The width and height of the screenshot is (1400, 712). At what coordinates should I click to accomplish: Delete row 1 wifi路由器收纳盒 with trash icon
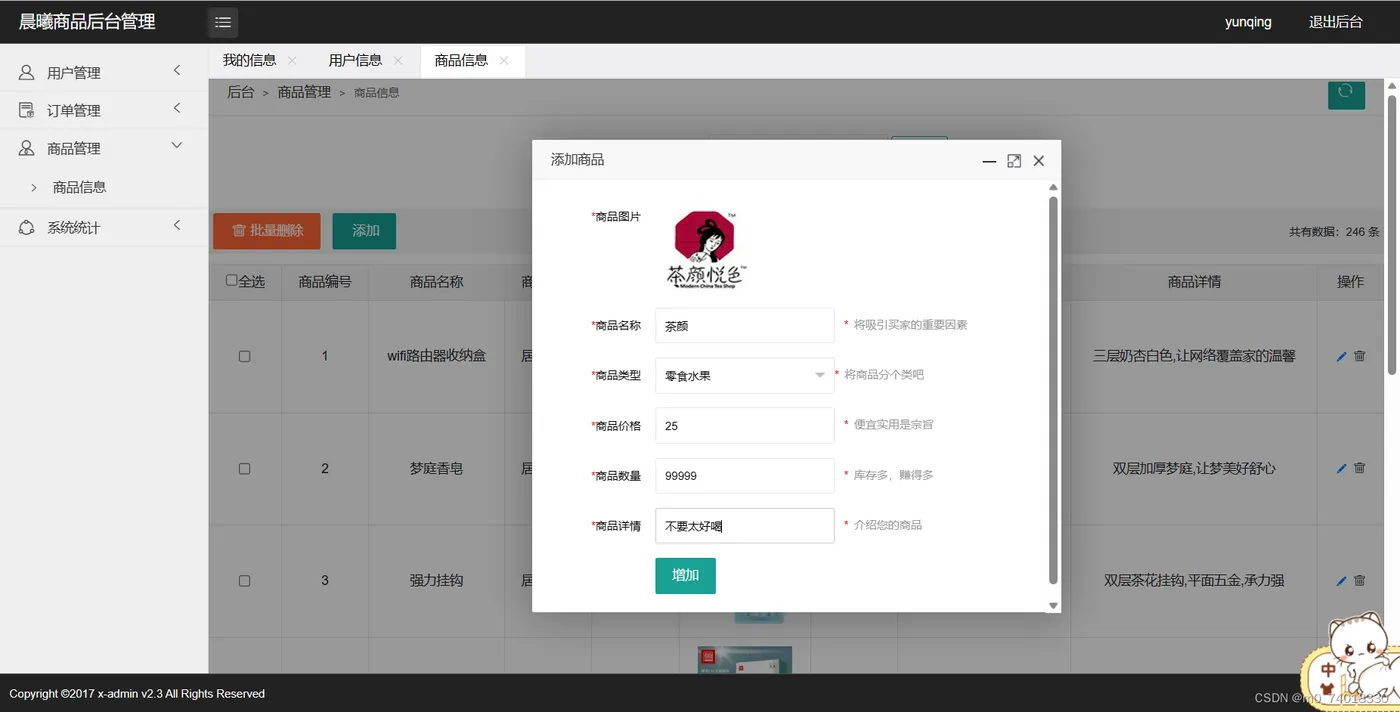pos(1359,356)
